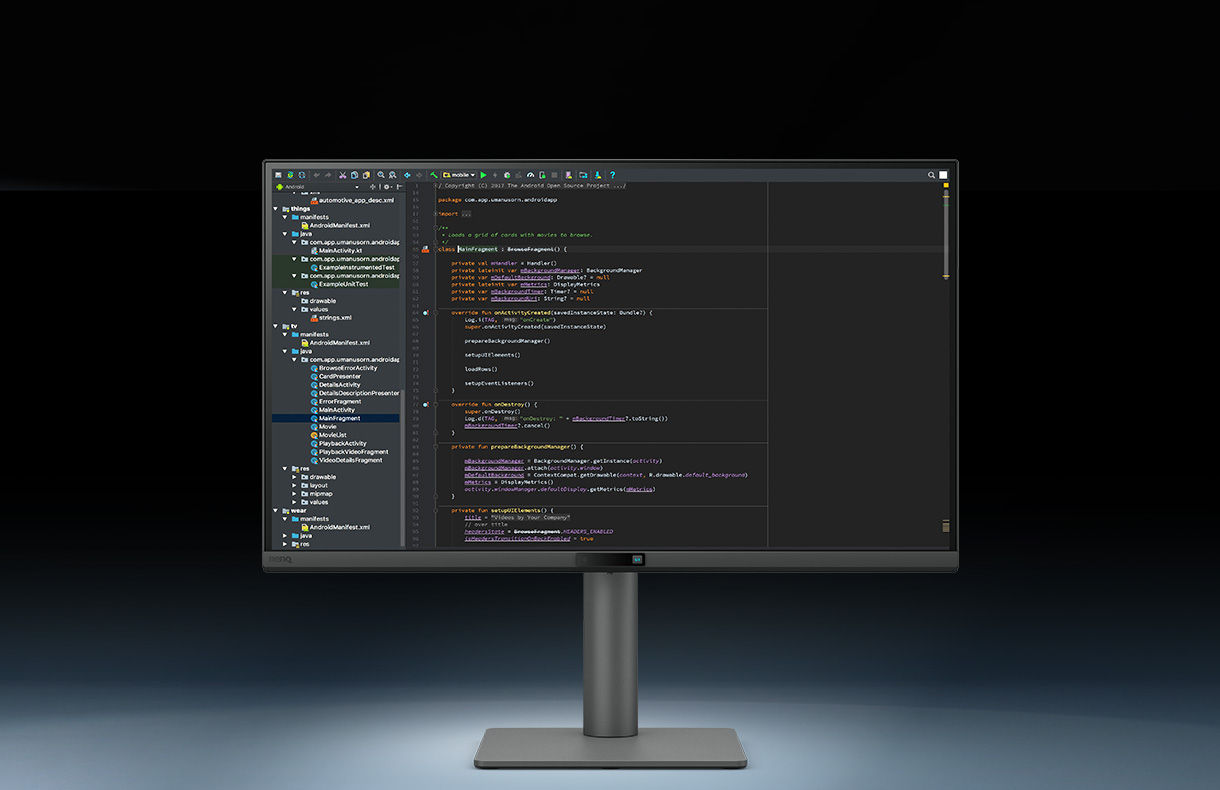Select BrowseErrorActivity in project tree
The image size is (1220, 790).
[x=343, y=368]
